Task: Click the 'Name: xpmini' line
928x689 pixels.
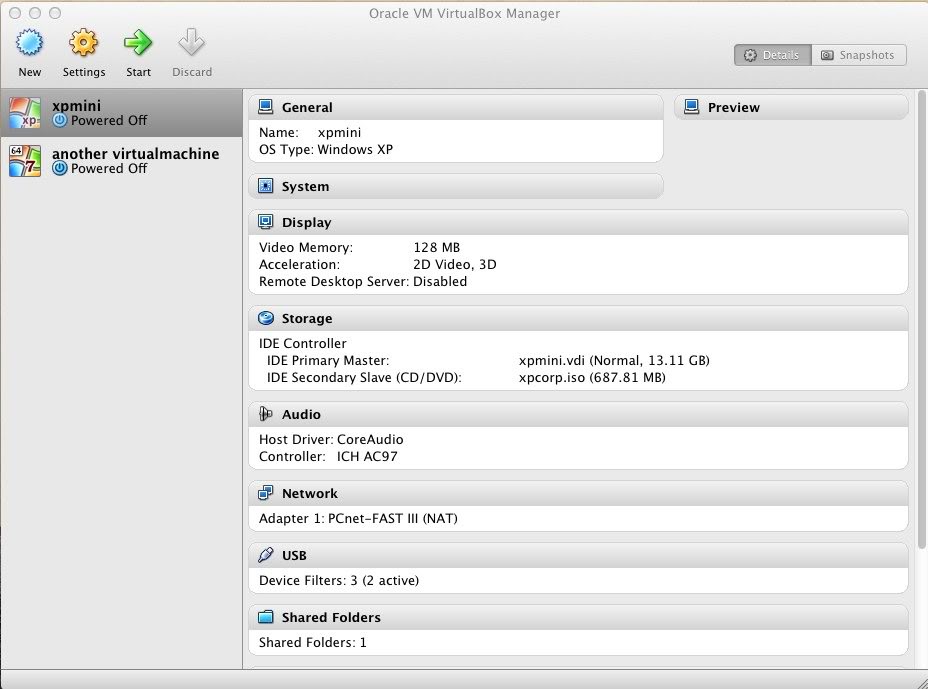Action: point(310,132)
